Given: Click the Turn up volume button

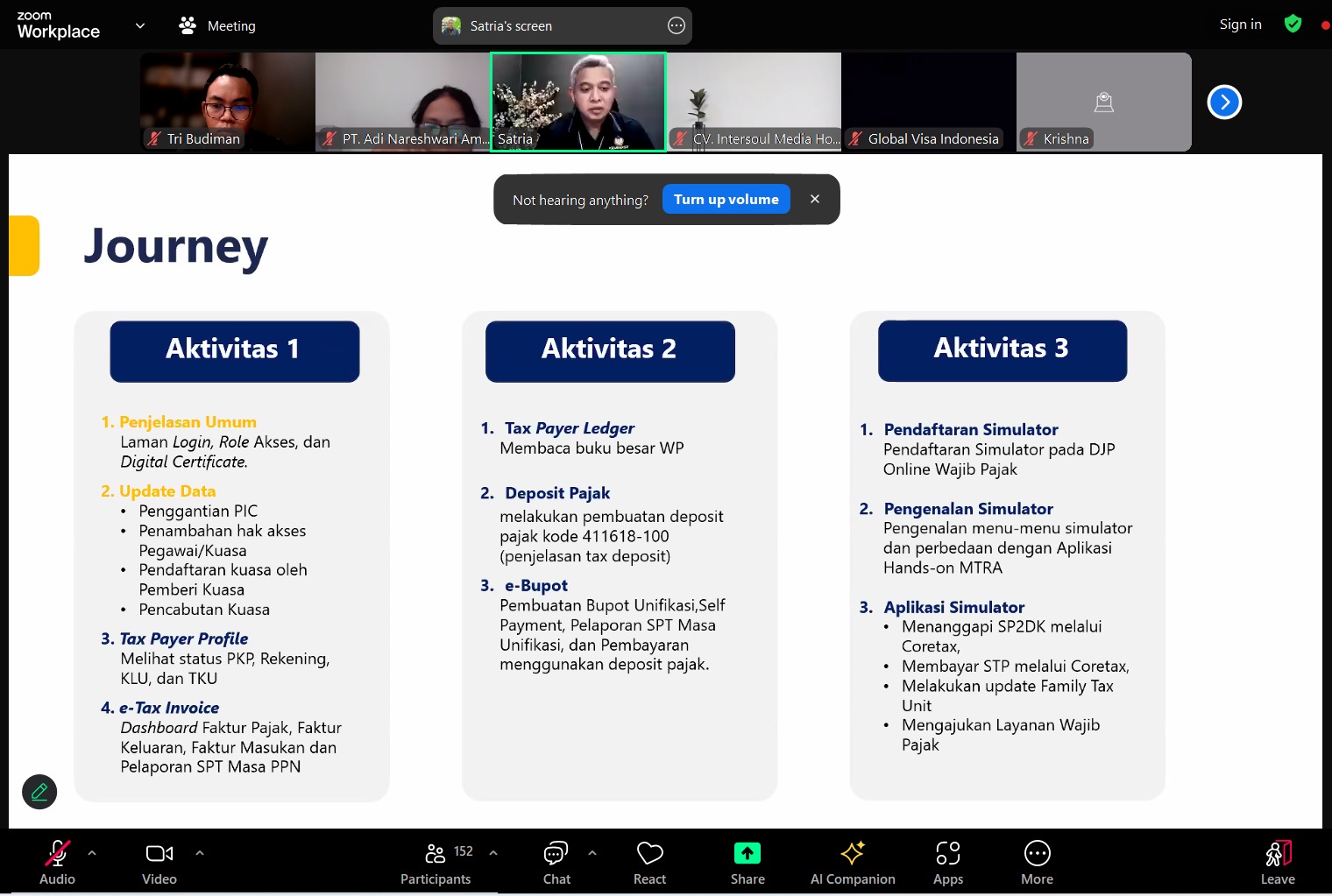Looking at the screenshot, I should coord(726,200).
